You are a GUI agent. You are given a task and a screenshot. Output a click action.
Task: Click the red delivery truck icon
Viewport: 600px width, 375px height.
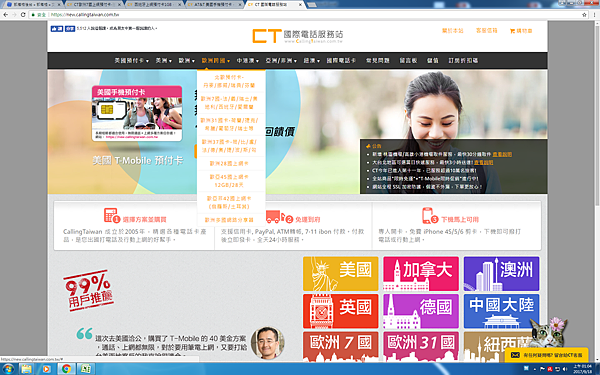(273, 217)
